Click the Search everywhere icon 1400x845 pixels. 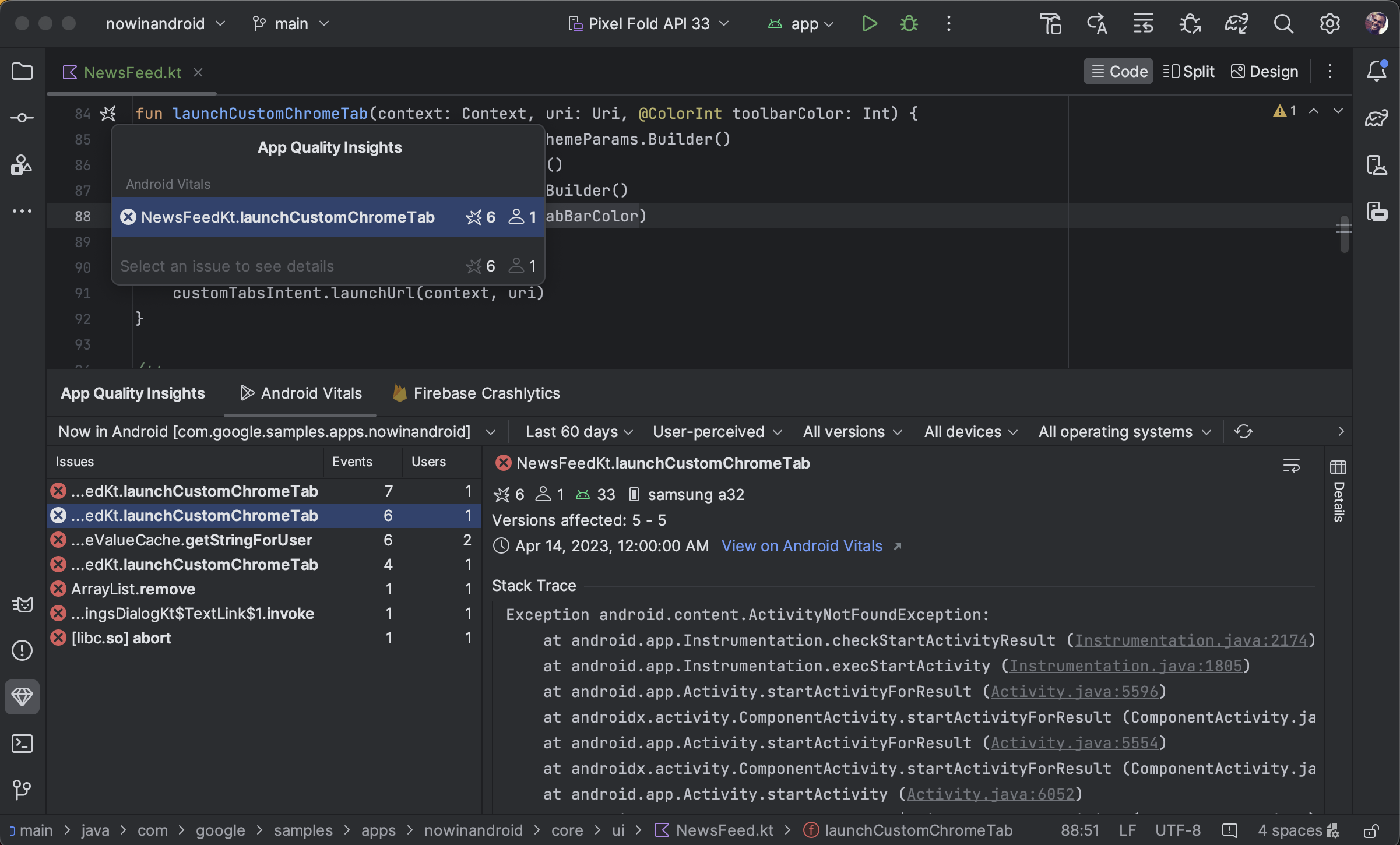click(1283, 23)
